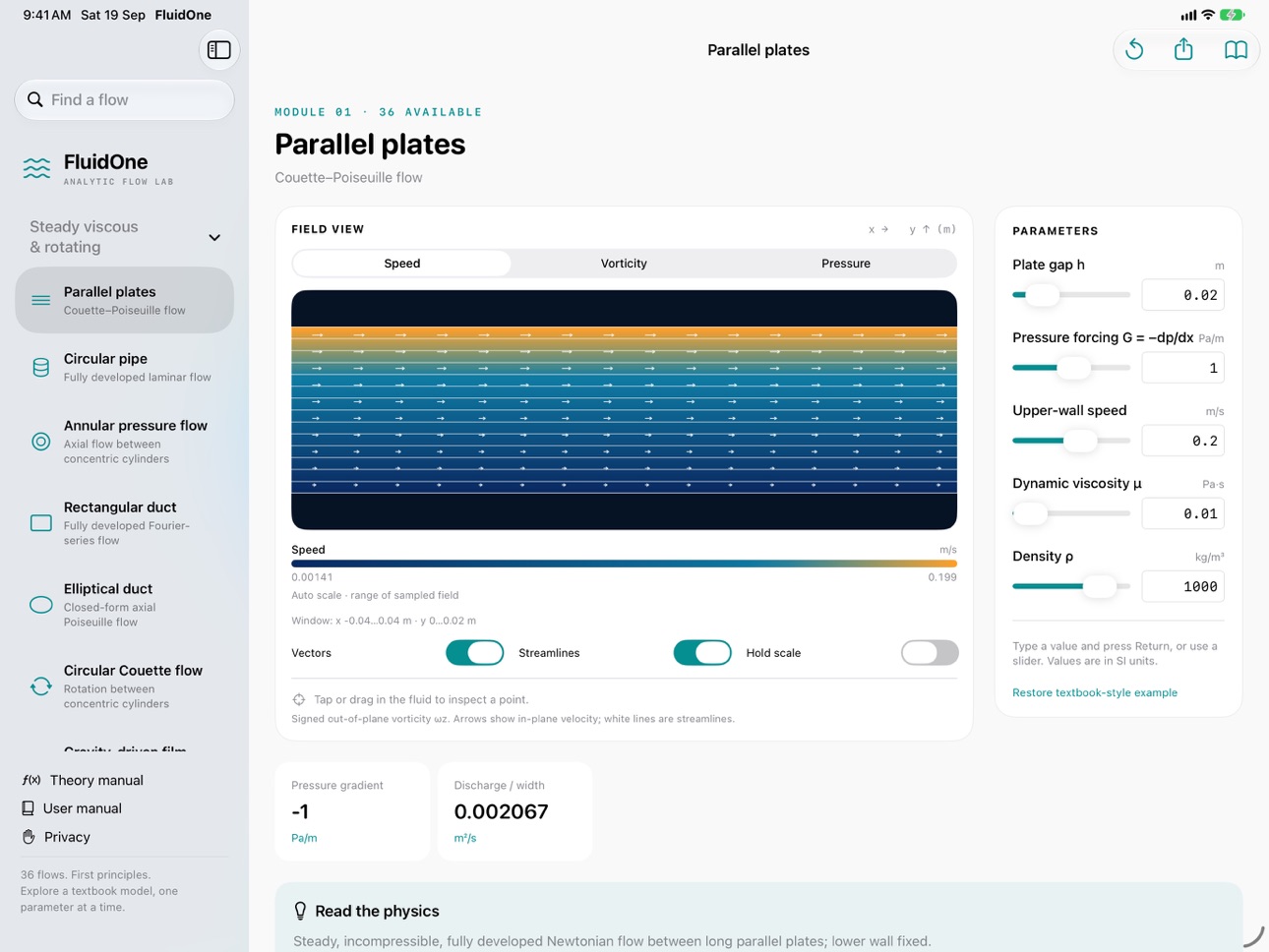Tap the fluid field visualization

(624, 410)
